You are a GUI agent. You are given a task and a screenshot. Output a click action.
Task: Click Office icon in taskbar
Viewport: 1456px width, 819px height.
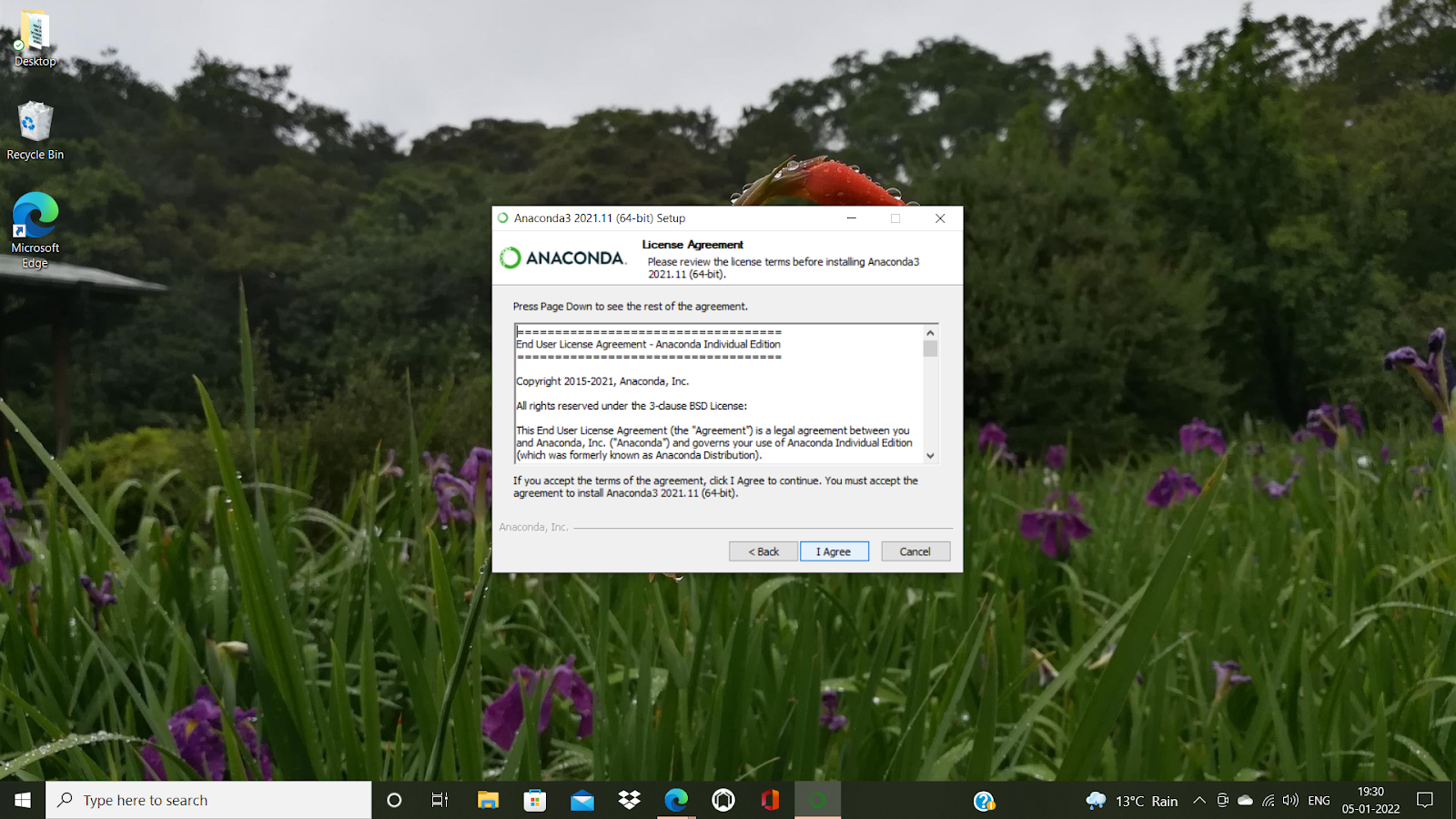pyautogui.click(x=770, y=800)
